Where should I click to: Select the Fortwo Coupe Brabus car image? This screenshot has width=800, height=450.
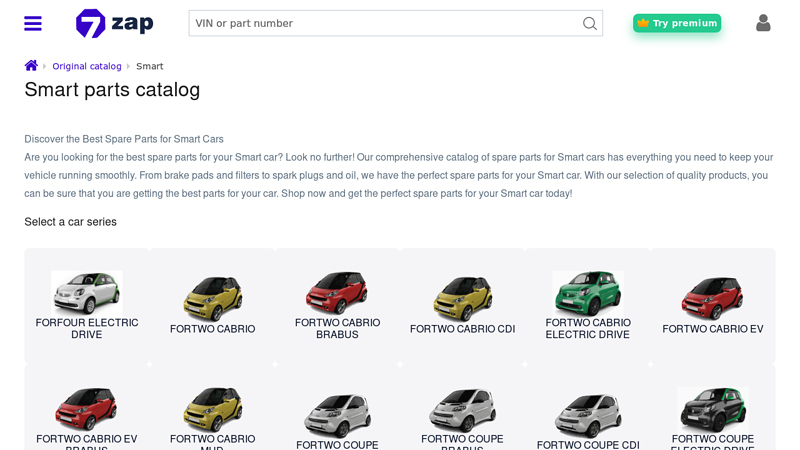click(x=462, y=410)
